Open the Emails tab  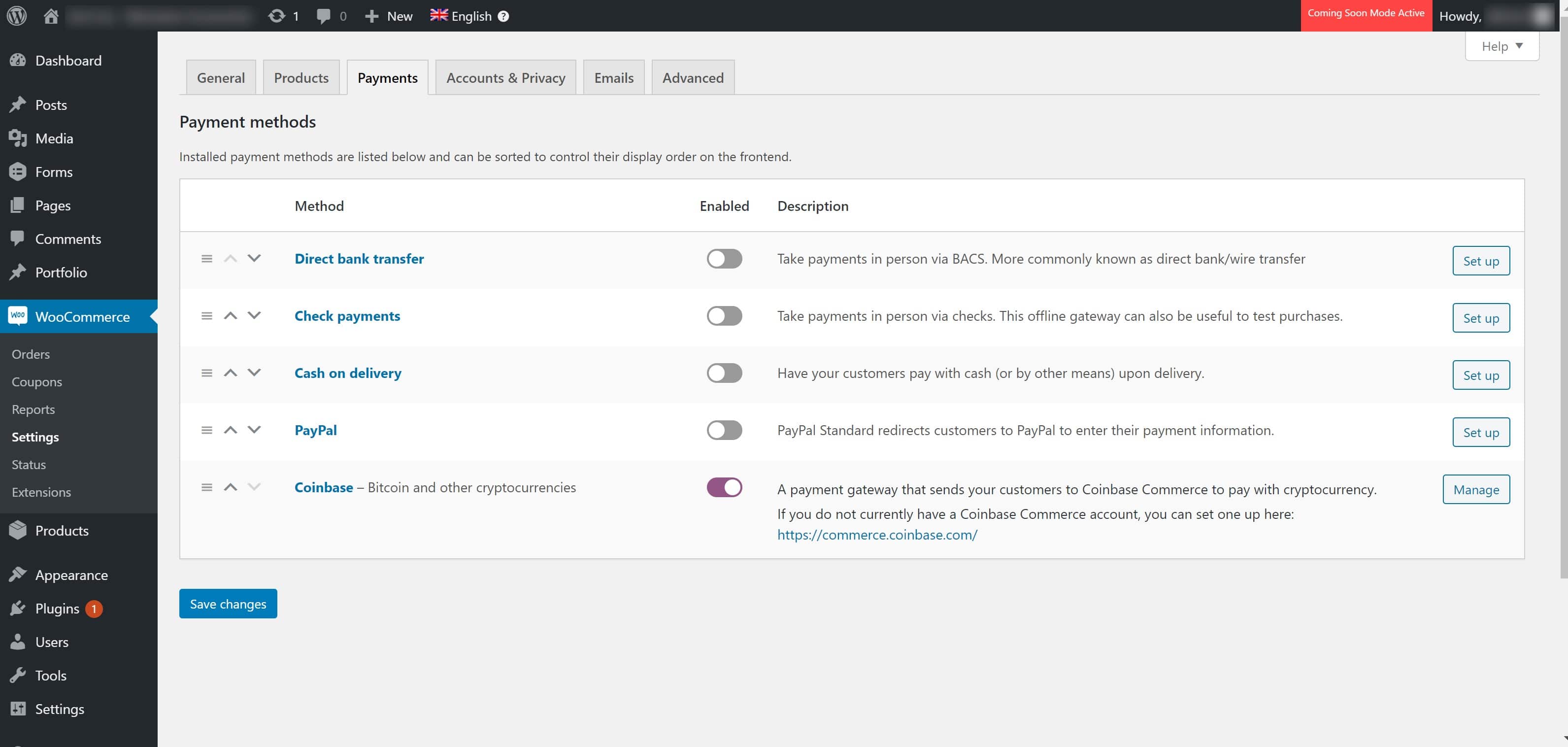[x=614, y=78]
